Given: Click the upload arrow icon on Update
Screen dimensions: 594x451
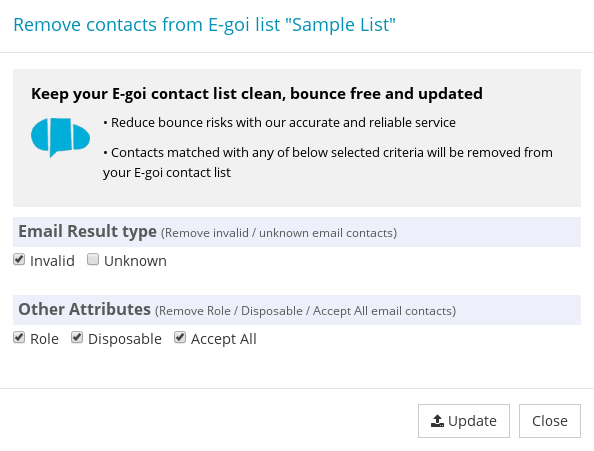Looking at the screenshot, I should tap(437, 421).
